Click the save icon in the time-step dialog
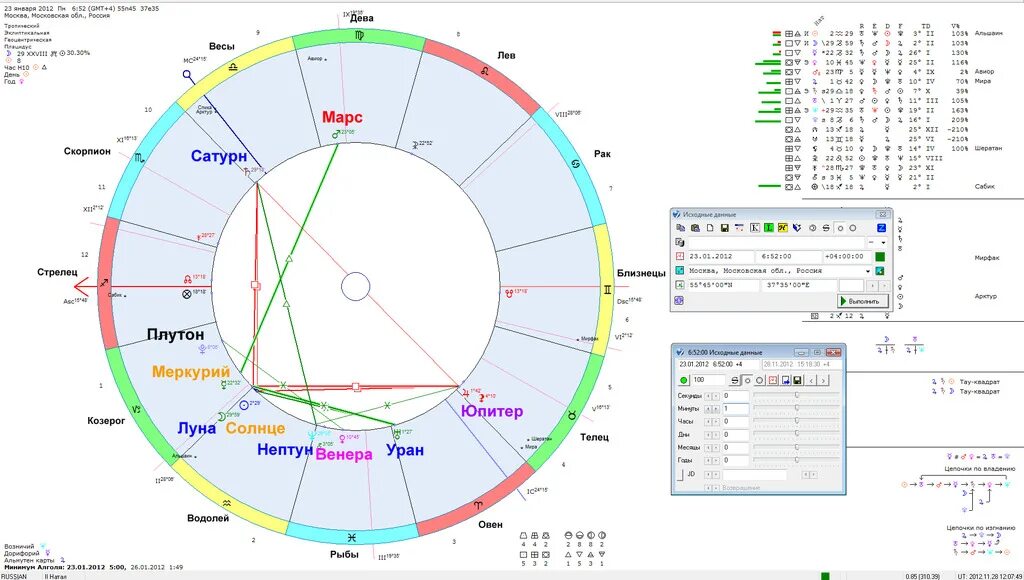 pyautogui.click(x=797, y=379)
